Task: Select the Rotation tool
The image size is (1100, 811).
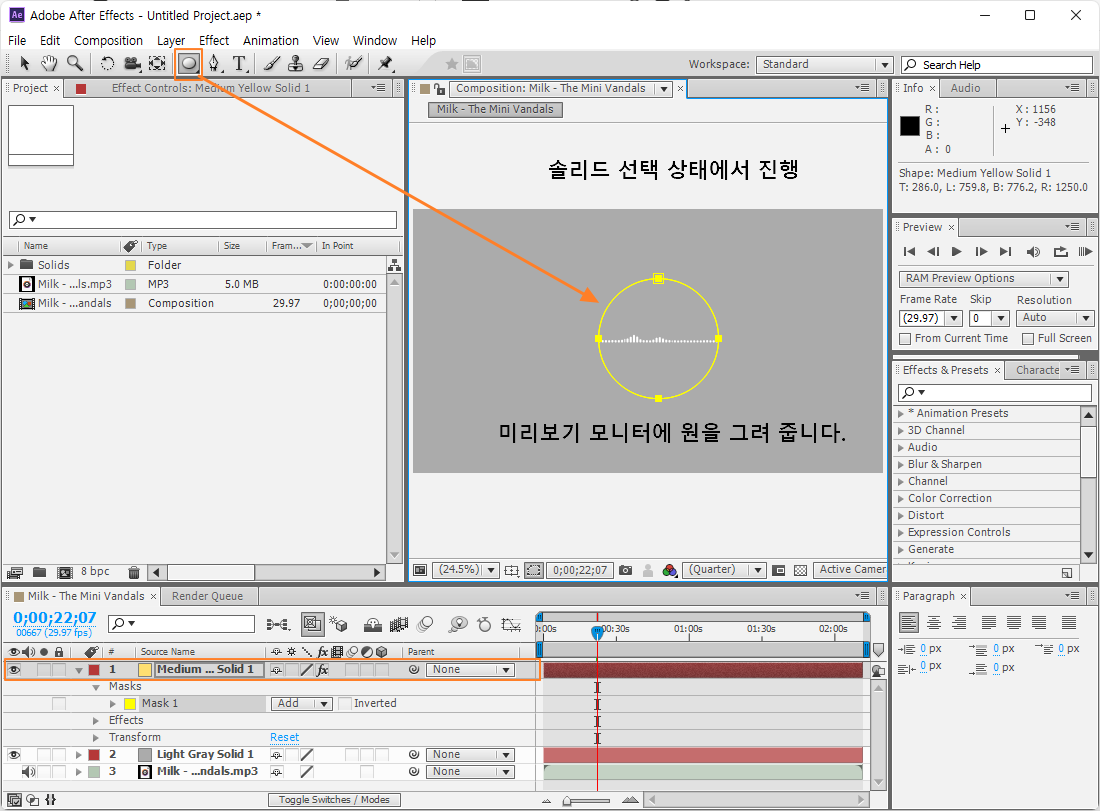Action: tap(107, 64)
